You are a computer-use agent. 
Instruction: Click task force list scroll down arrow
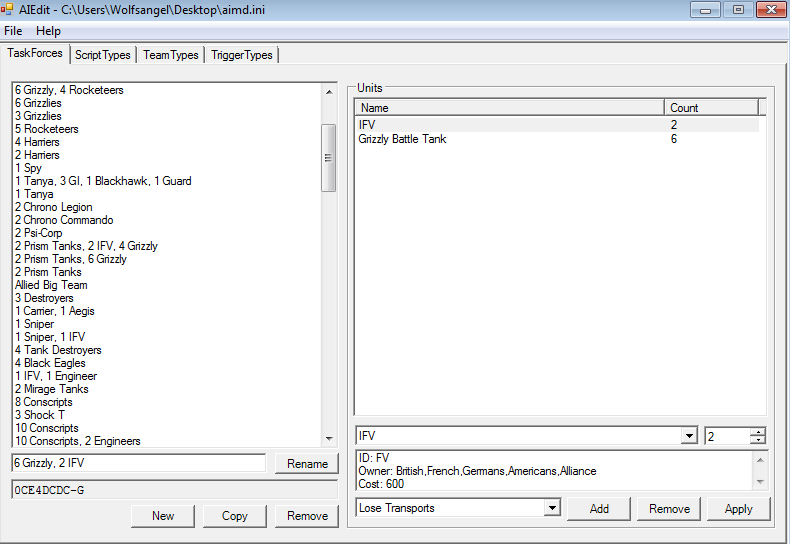329,439
